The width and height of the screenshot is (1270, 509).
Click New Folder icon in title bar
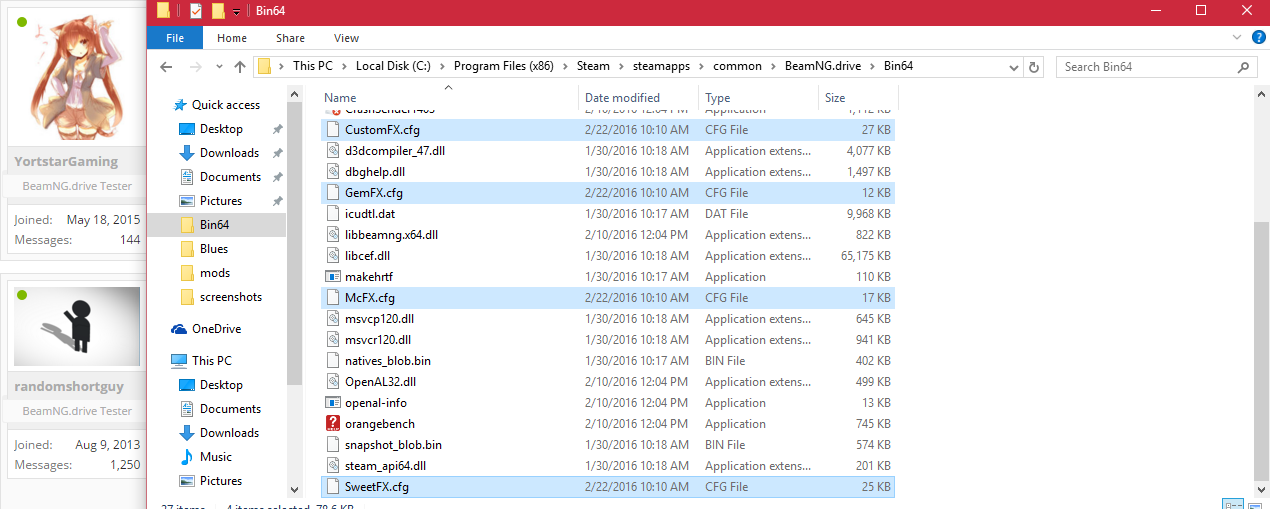(218, 11)
